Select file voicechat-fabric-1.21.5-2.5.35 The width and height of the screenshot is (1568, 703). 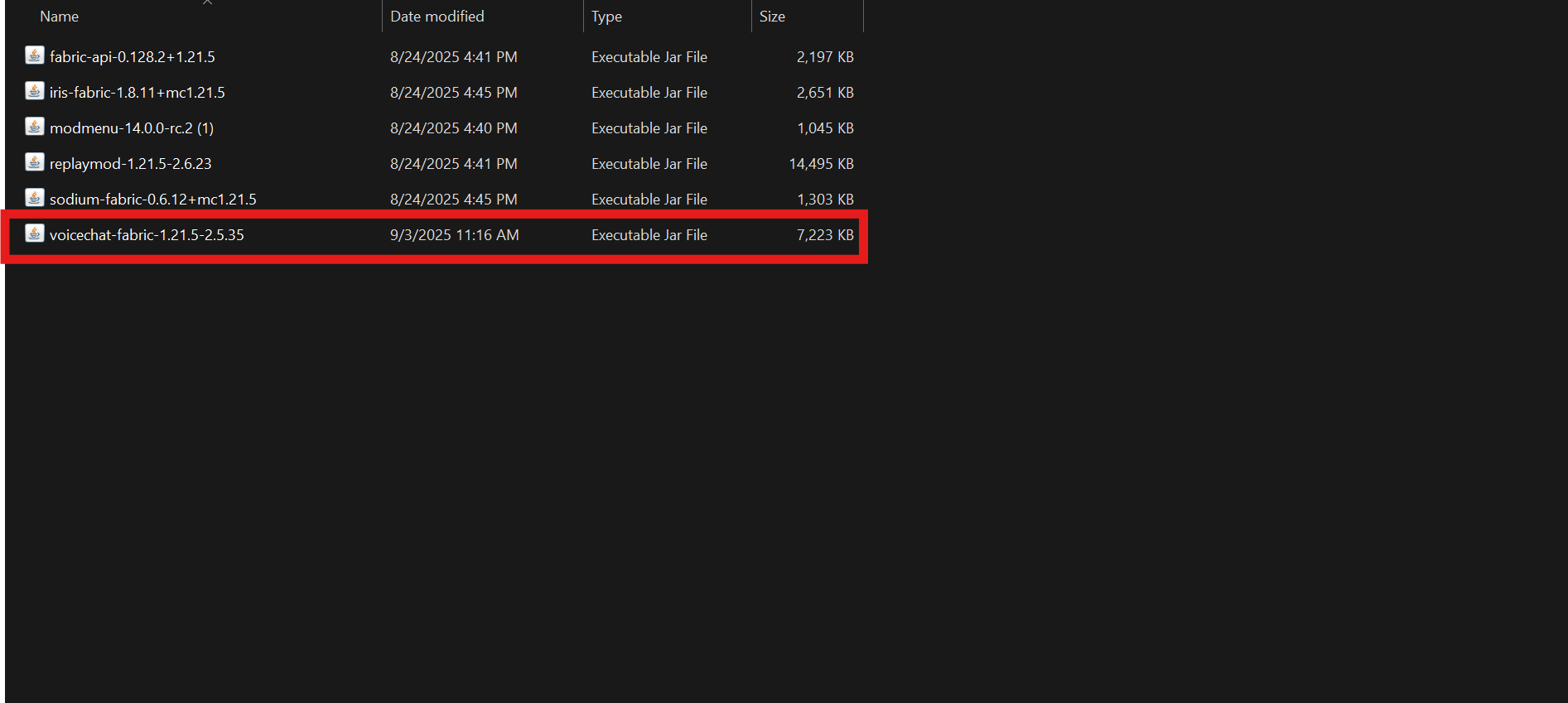[x=147, y=235]
